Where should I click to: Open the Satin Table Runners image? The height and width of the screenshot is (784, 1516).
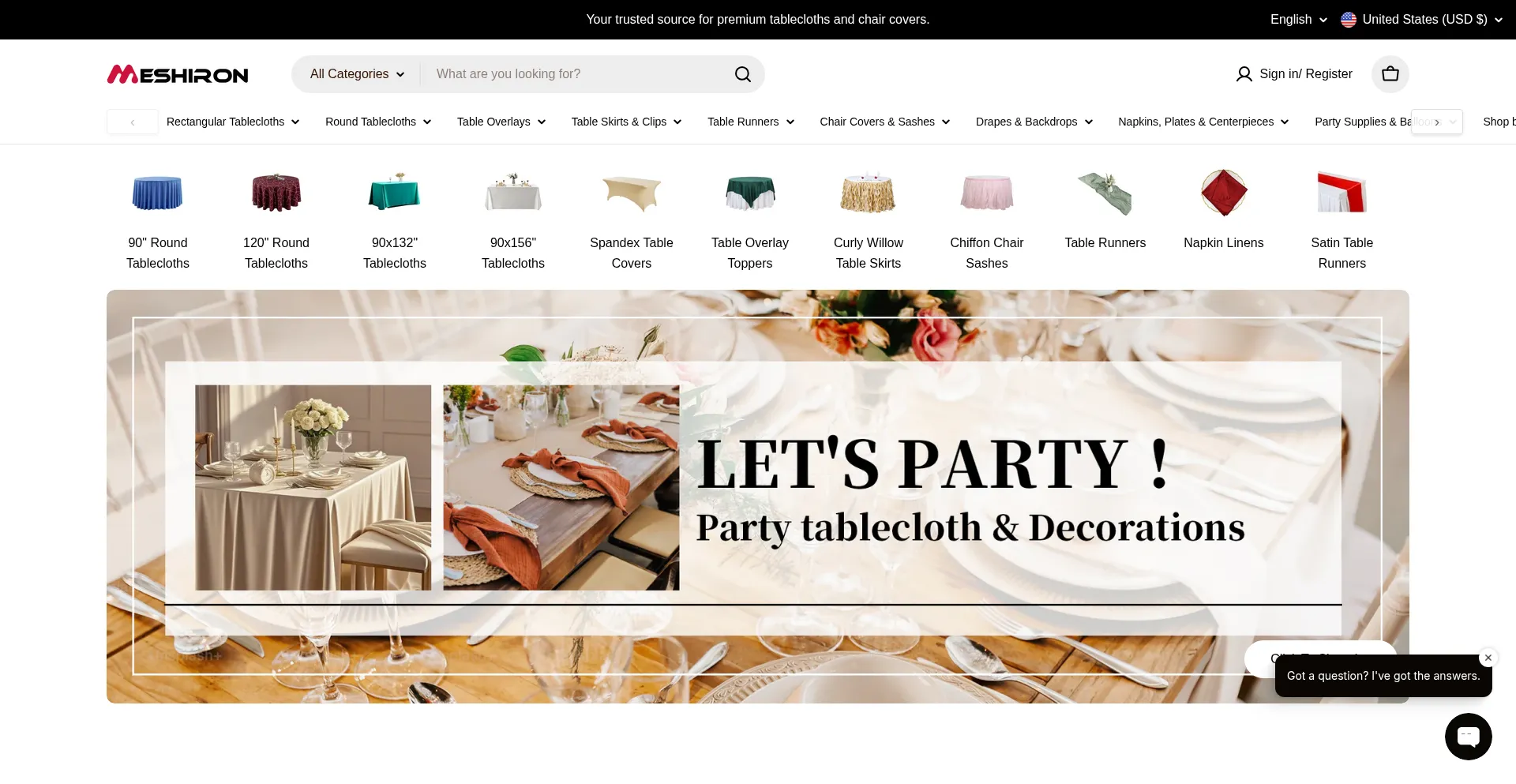tap(1342, 193)
